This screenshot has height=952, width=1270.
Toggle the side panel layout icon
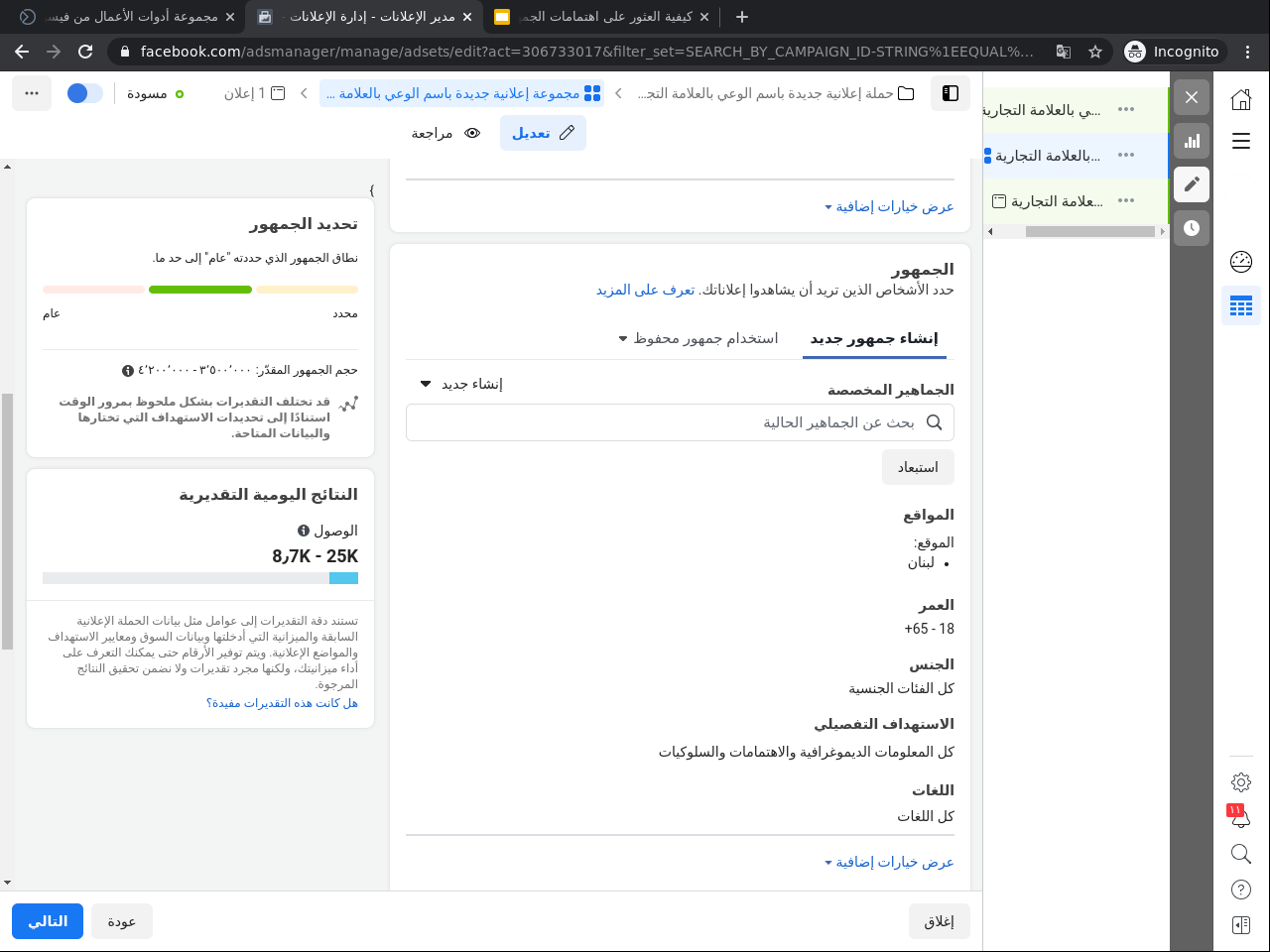pyautogui.click(x=951, y=93)
